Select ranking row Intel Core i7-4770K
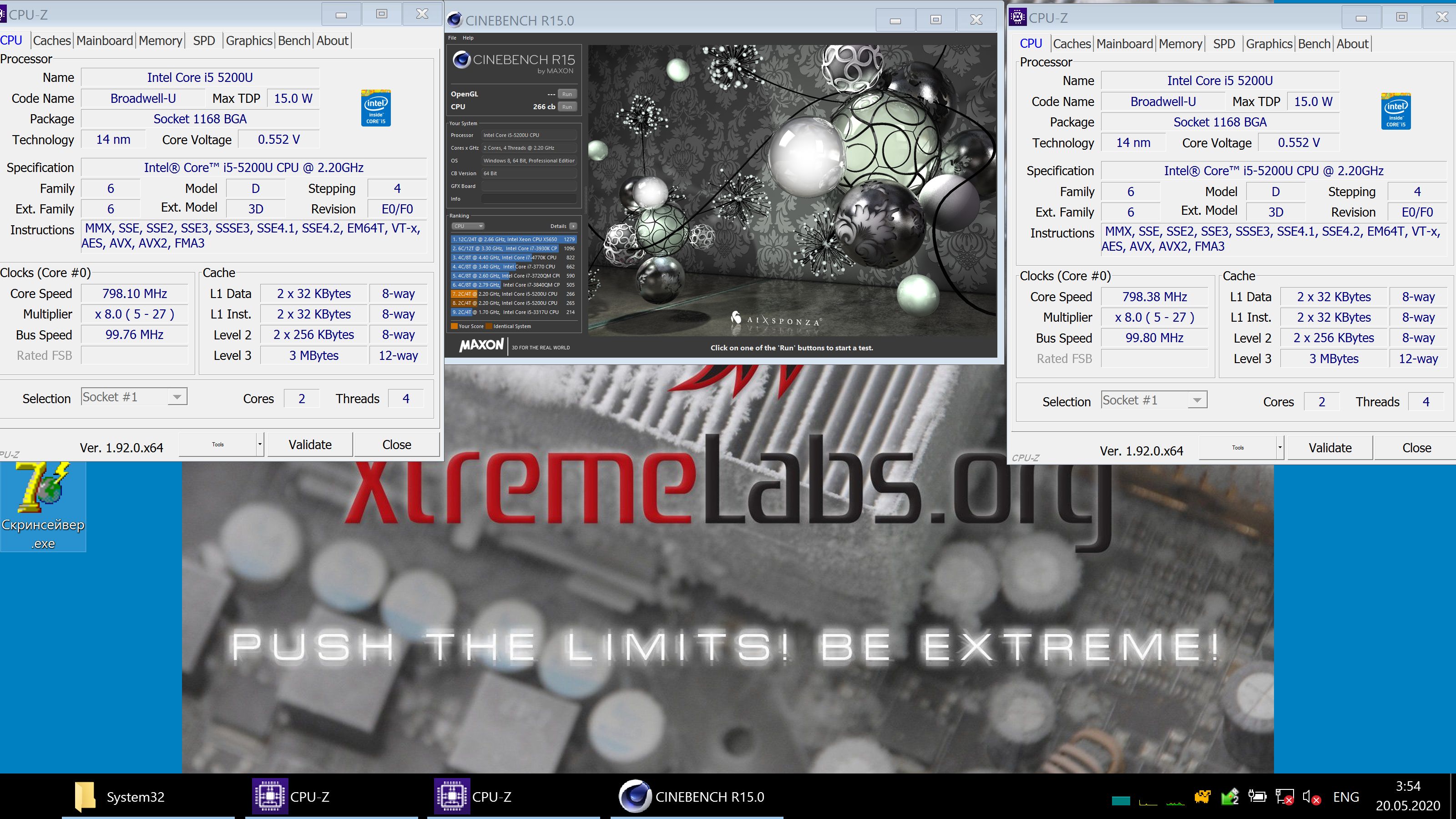Screen dimensions: 1456x819 514,257
